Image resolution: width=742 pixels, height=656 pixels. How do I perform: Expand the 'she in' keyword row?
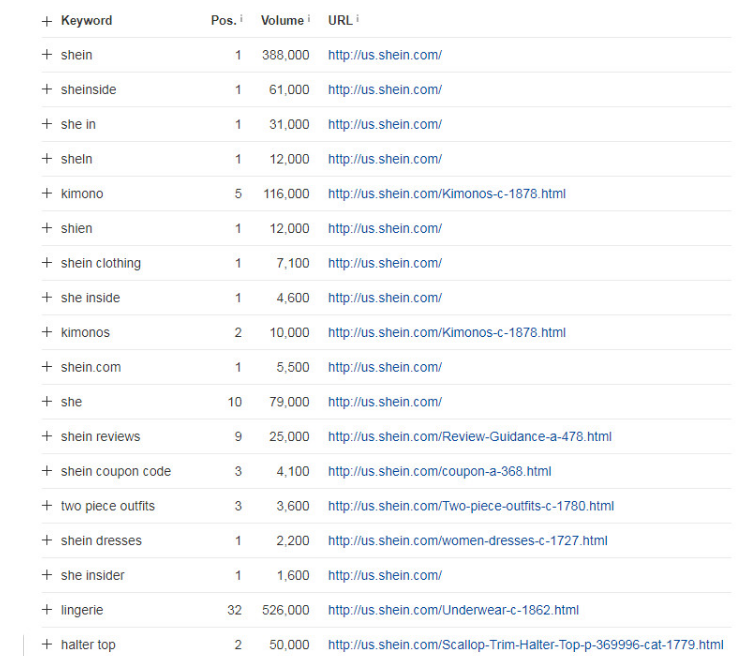pos(46,124)
